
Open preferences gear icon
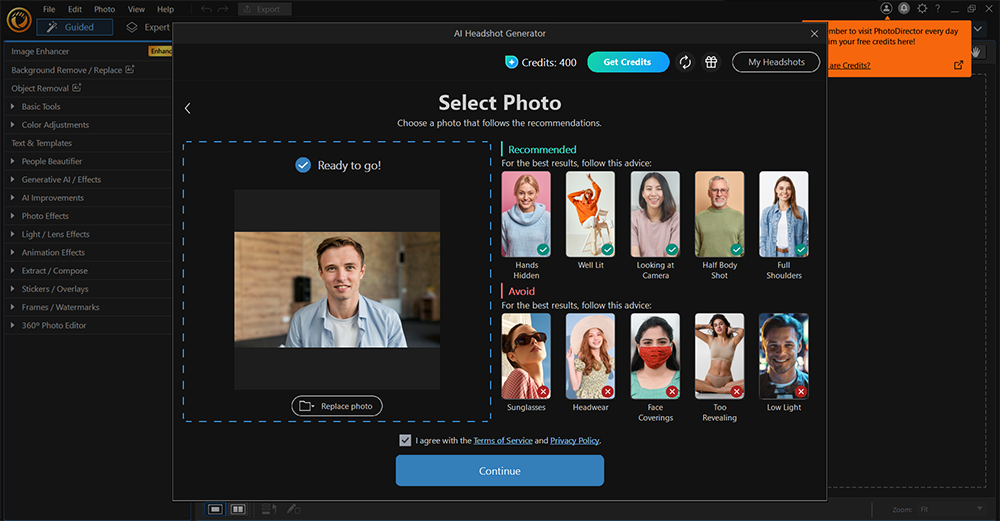pos(922,8)
